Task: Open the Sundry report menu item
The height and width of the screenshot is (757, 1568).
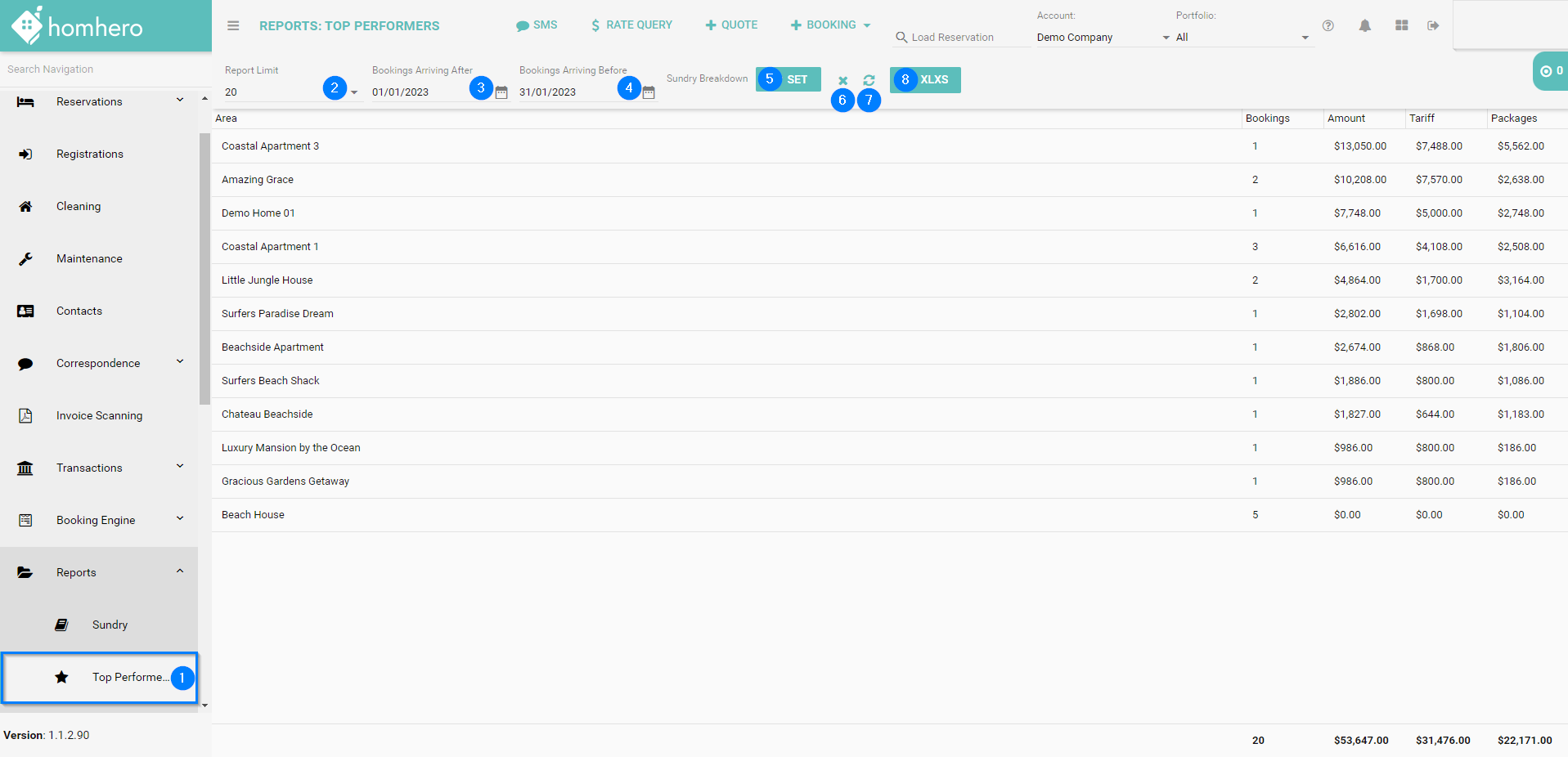Action: coord(110,625)
